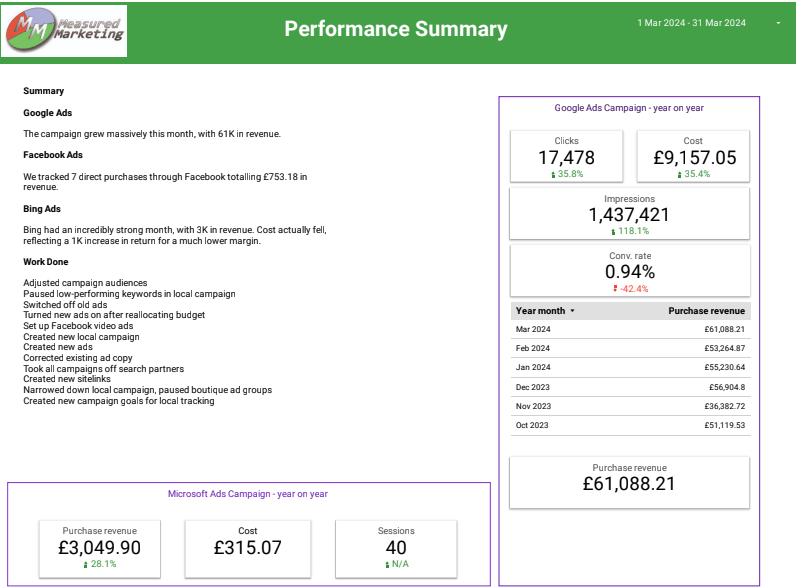Click the Google Ads Campaign - year on year title
Screen dimensions: 796x587
tap(629, 108)
